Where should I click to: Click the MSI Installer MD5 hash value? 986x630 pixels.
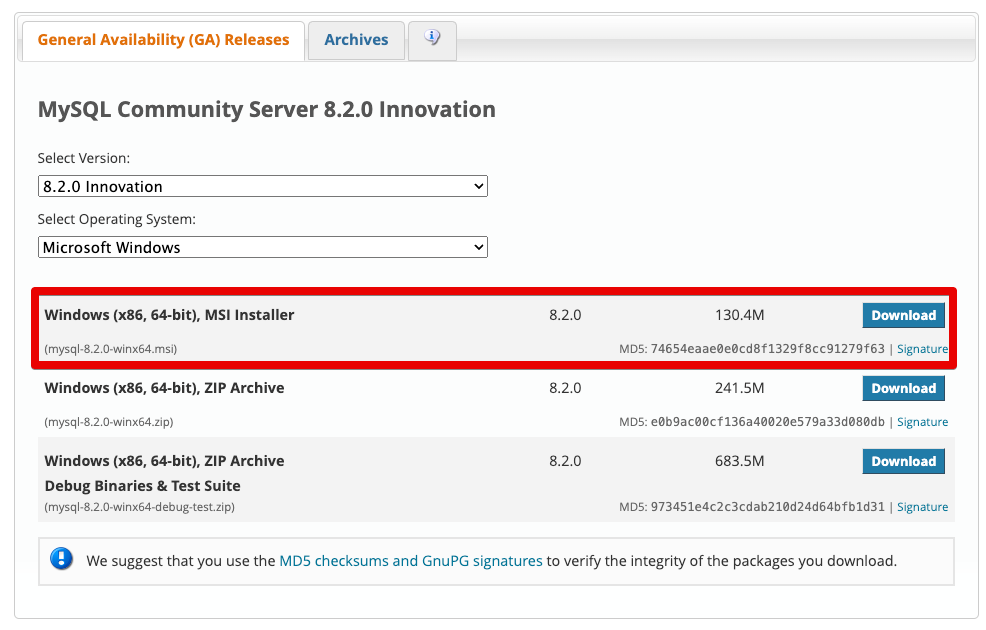point(767,349)
